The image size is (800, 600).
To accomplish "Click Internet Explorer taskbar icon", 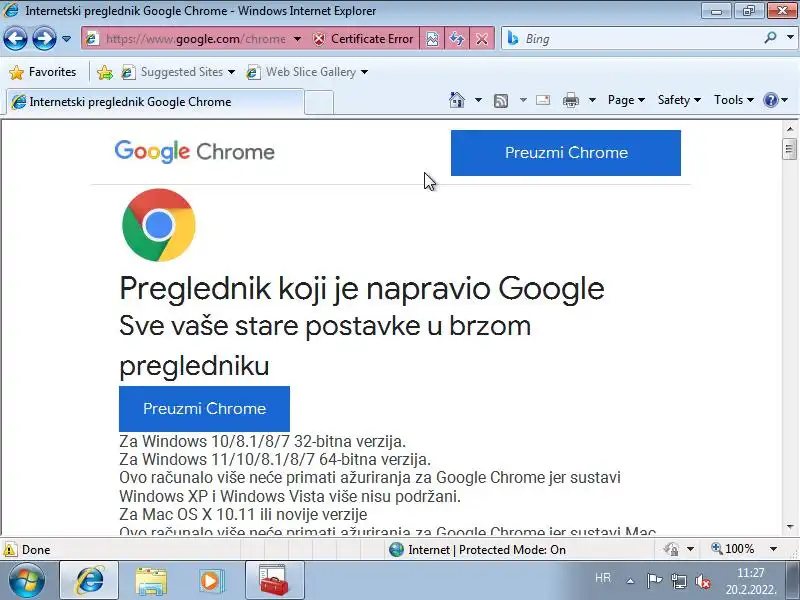I will (90, 581).
